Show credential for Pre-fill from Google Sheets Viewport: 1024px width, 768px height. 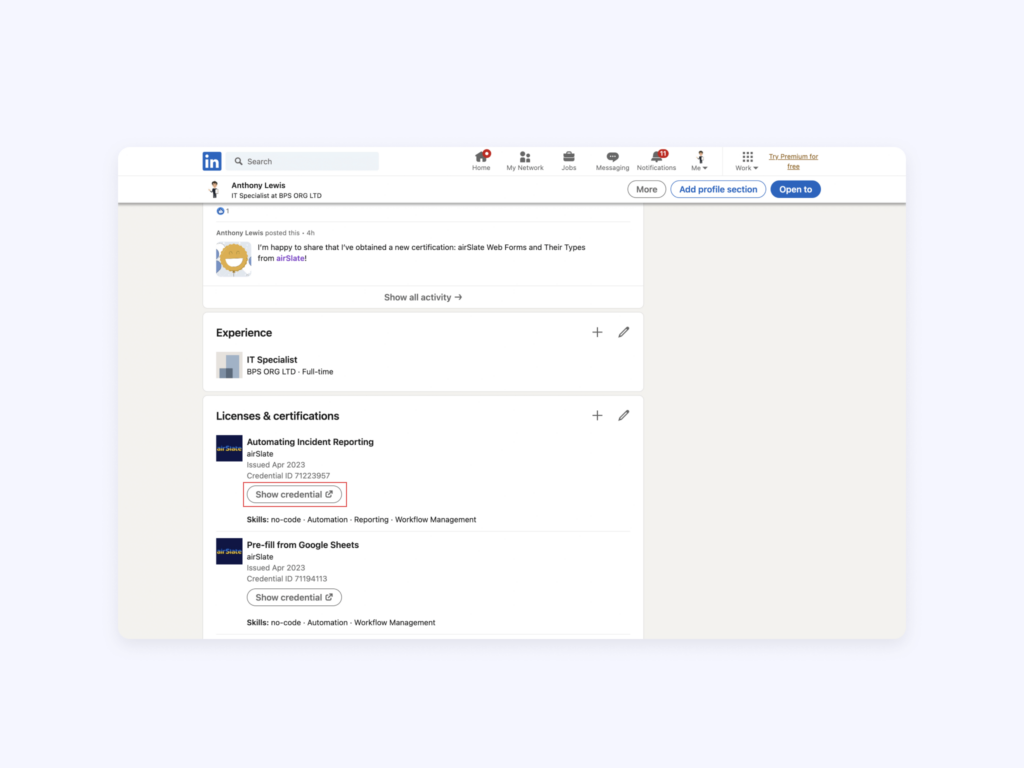294,597
